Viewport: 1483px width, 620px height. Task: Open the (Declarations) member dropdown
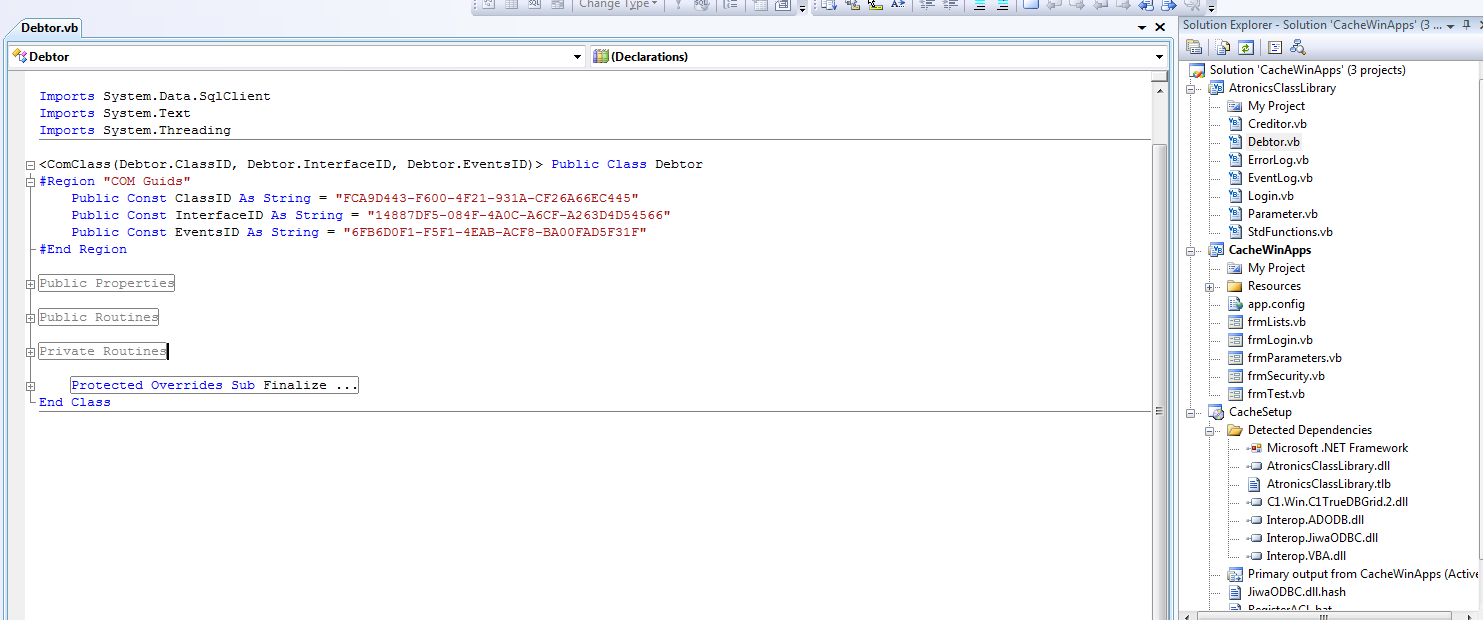[x=1159, y=57]
